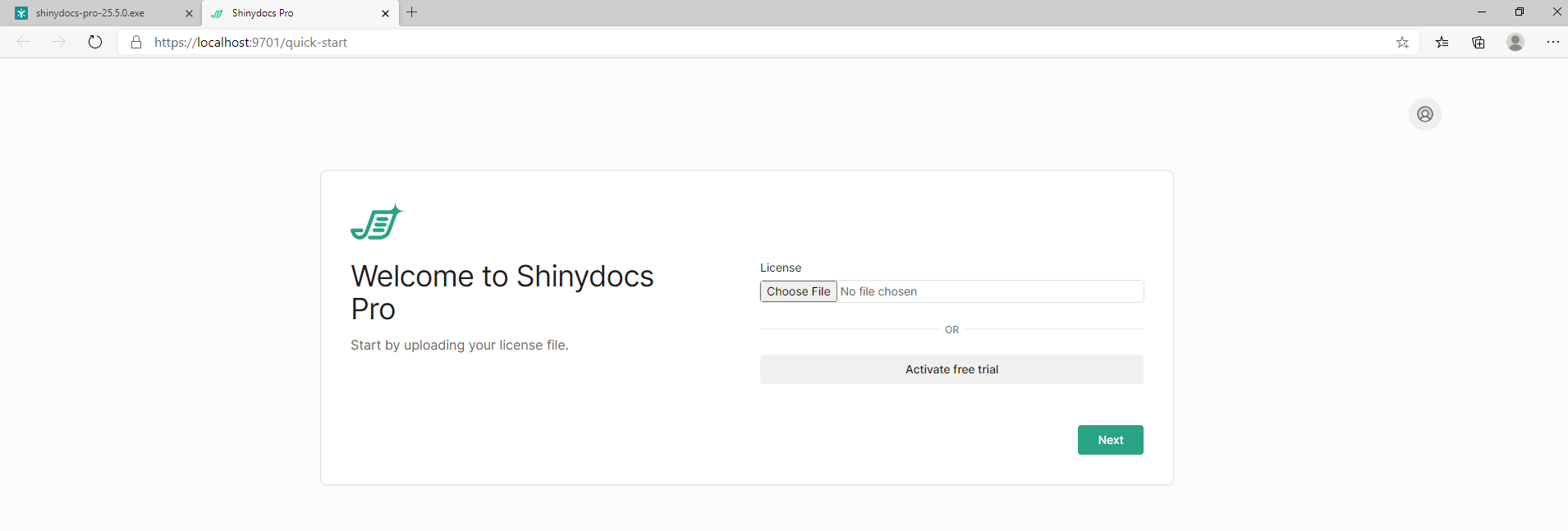This screenshot has width=1568, height=531.
Task: Click the green Next button
Action: 1110,440
